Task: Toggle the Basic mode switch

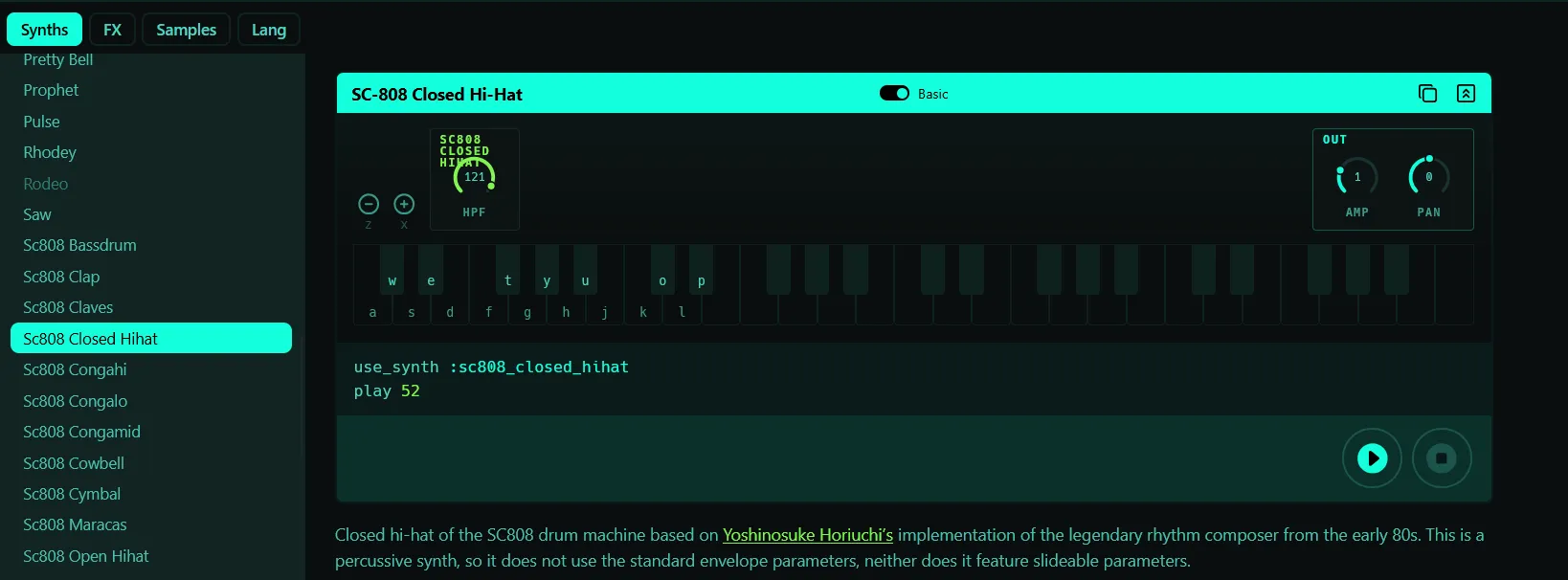Action: pos(894,94)
